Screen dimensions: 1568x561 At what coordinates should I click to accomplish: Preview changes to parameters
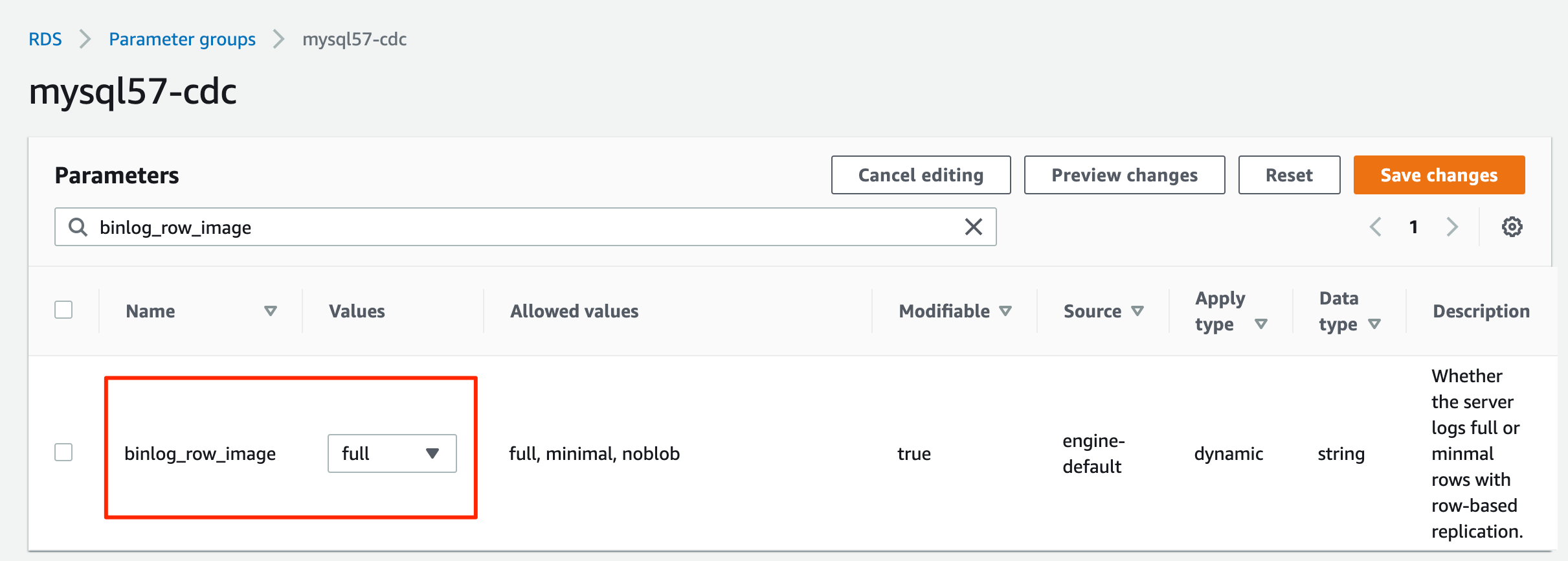[1125, 175]
